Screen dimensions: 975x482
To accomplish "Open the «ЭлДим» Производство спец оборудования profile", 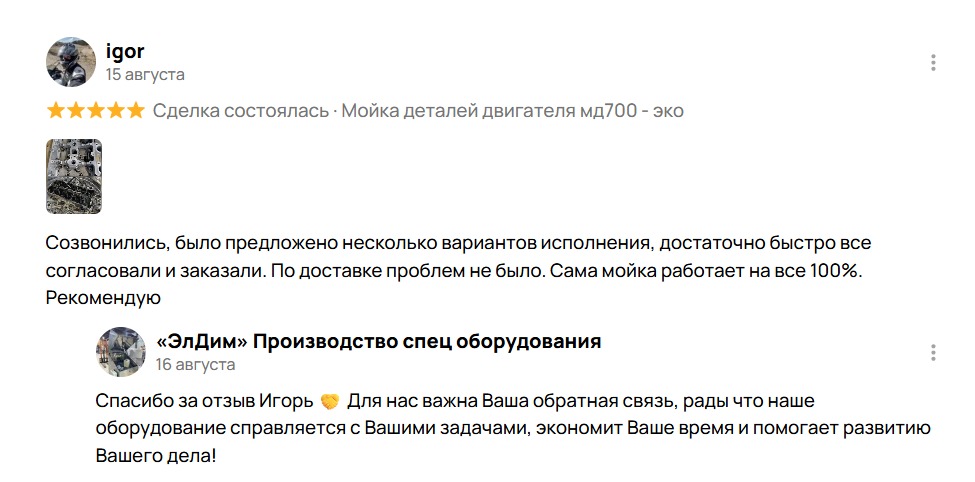I will point(378,341).
